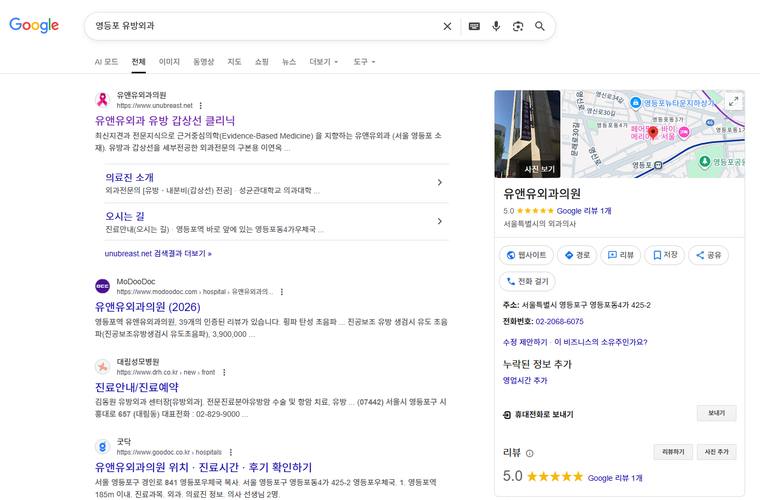Click the 사진 추가 button

pos(717,452)
